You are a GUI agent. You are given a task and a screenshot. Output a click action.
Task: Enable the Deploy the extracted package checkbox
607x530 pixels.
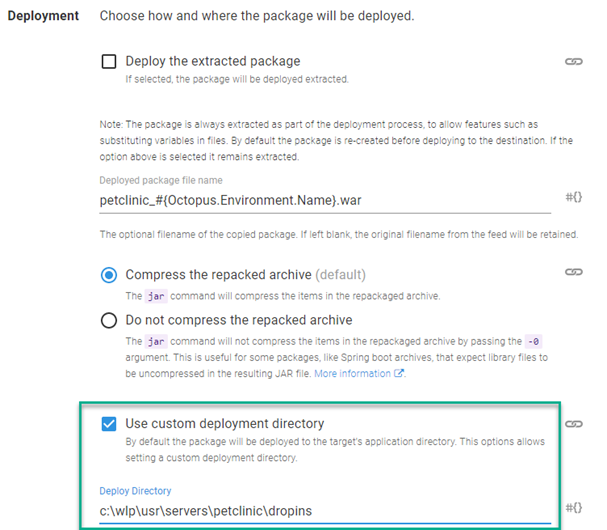tap(109, 62)
